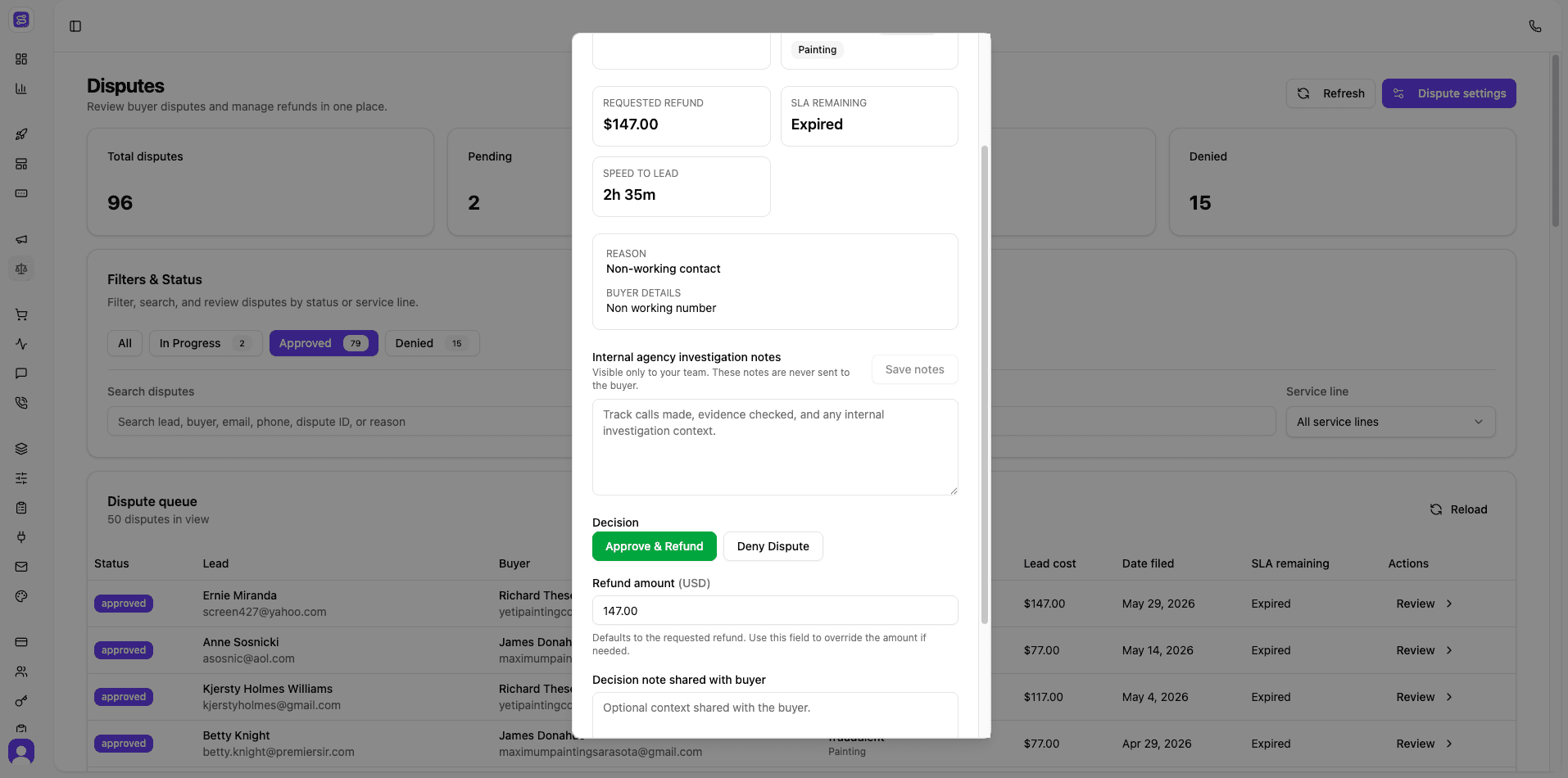Review Kjersty Holmes Williams' dispute
The height and width of the screenshot is (778, 1568).
[1424, 697]
